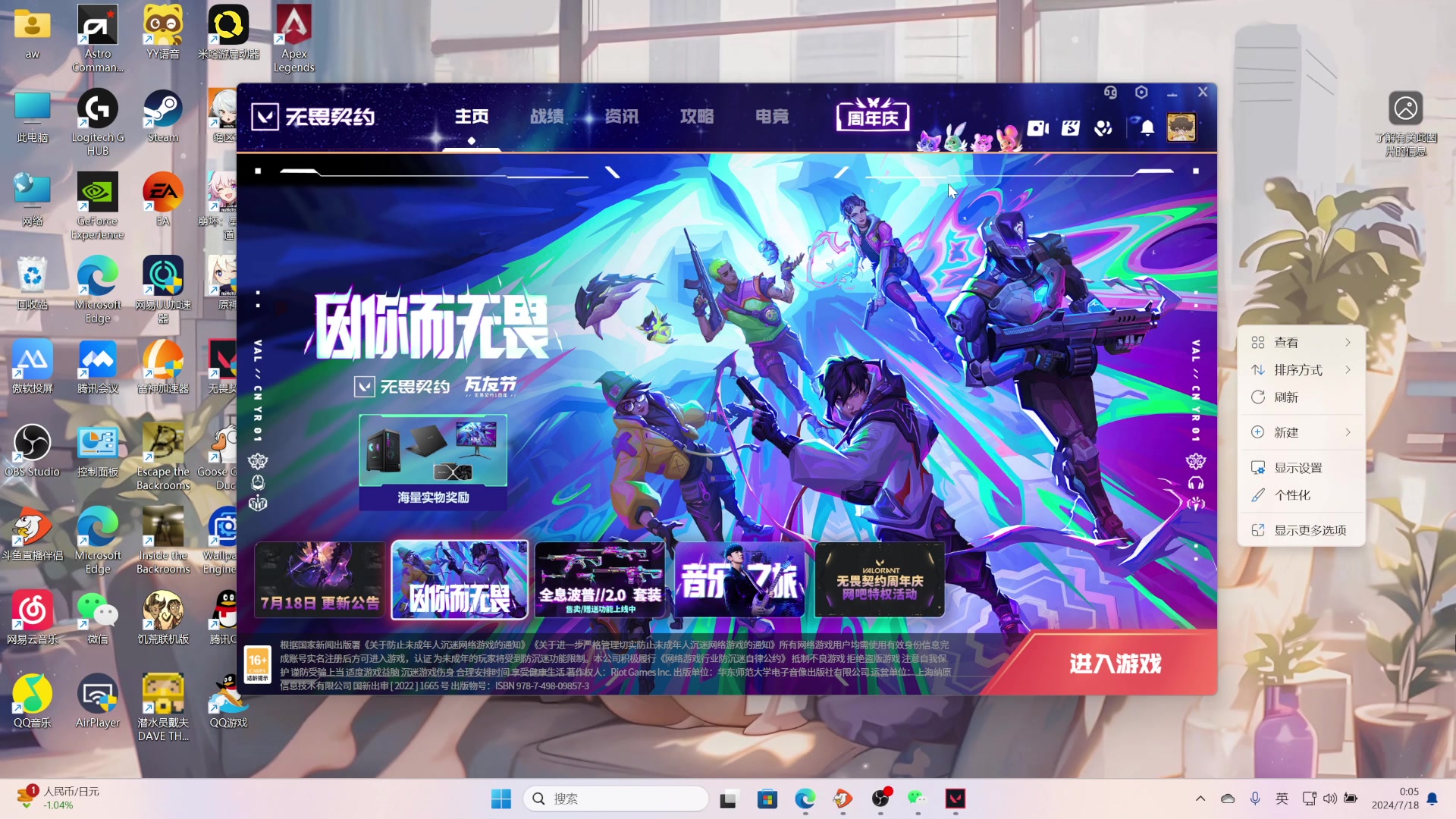This screenshot has width=1456, height=819.
Task: Select the 网易云音乐 desktop shortcut
Action: (x=33, y=618)
